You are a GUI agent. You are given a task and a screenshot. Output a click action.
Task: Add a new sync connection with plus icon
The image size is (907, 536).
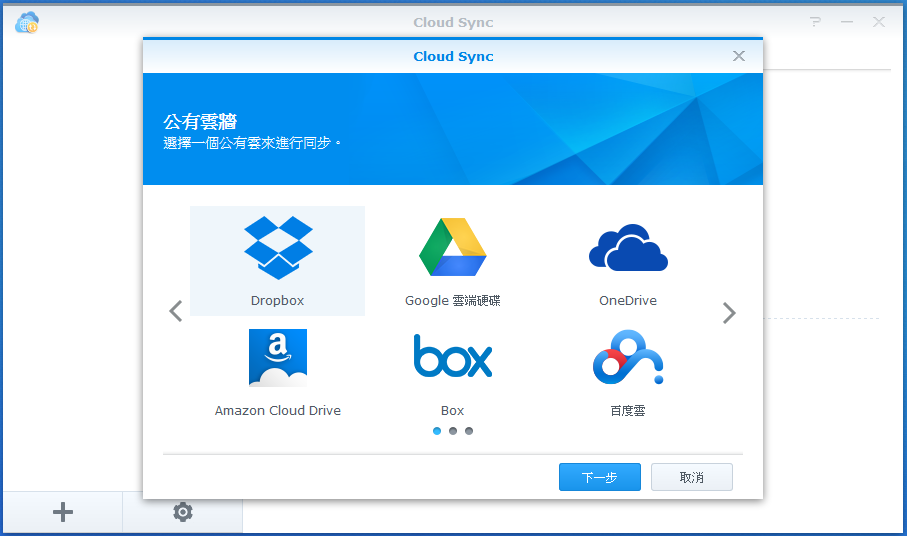tap(63, 512)
